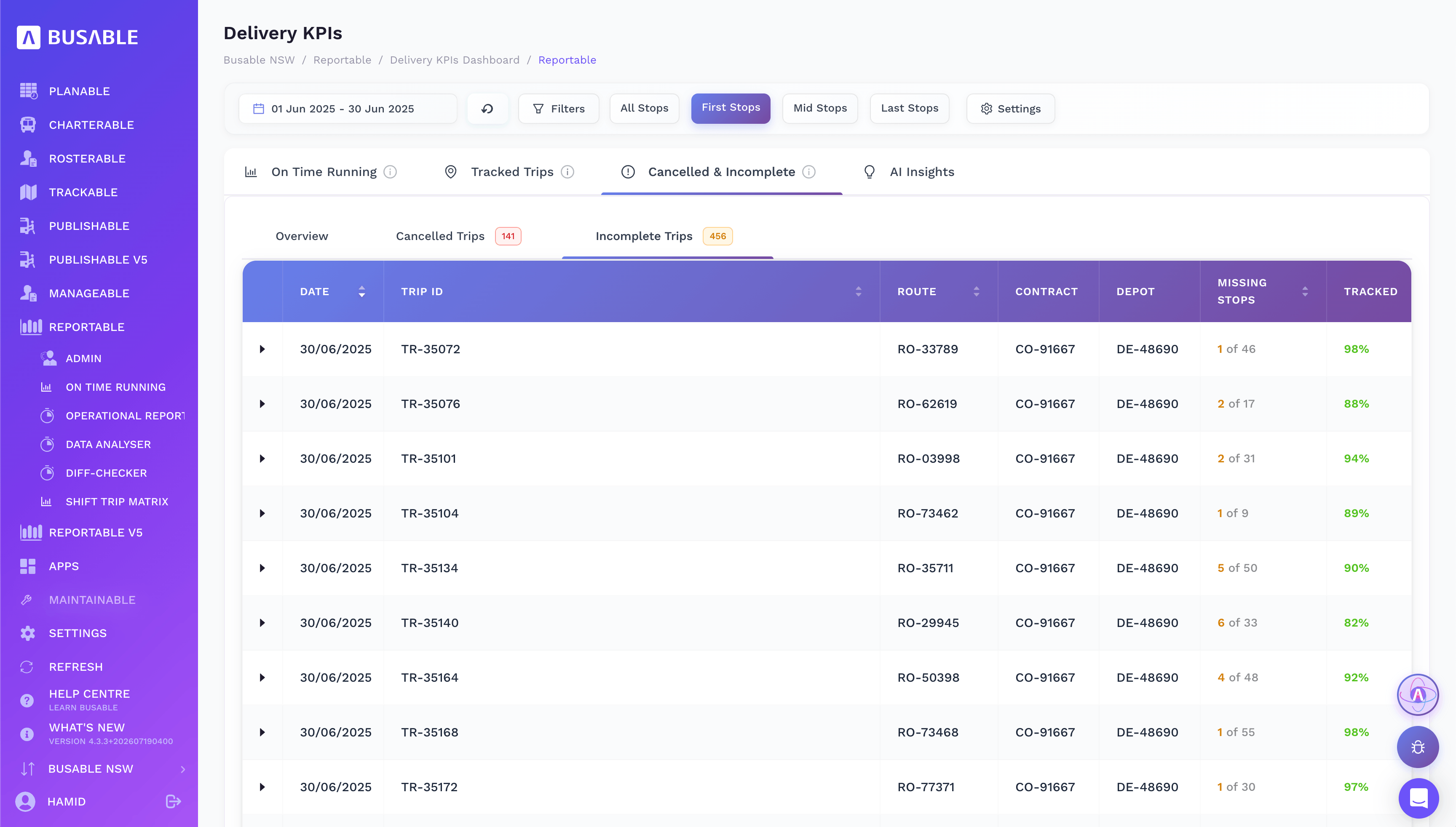Select All Stops filter
The height and width of the screenshot is (827, 1456).
click(644, 108)
